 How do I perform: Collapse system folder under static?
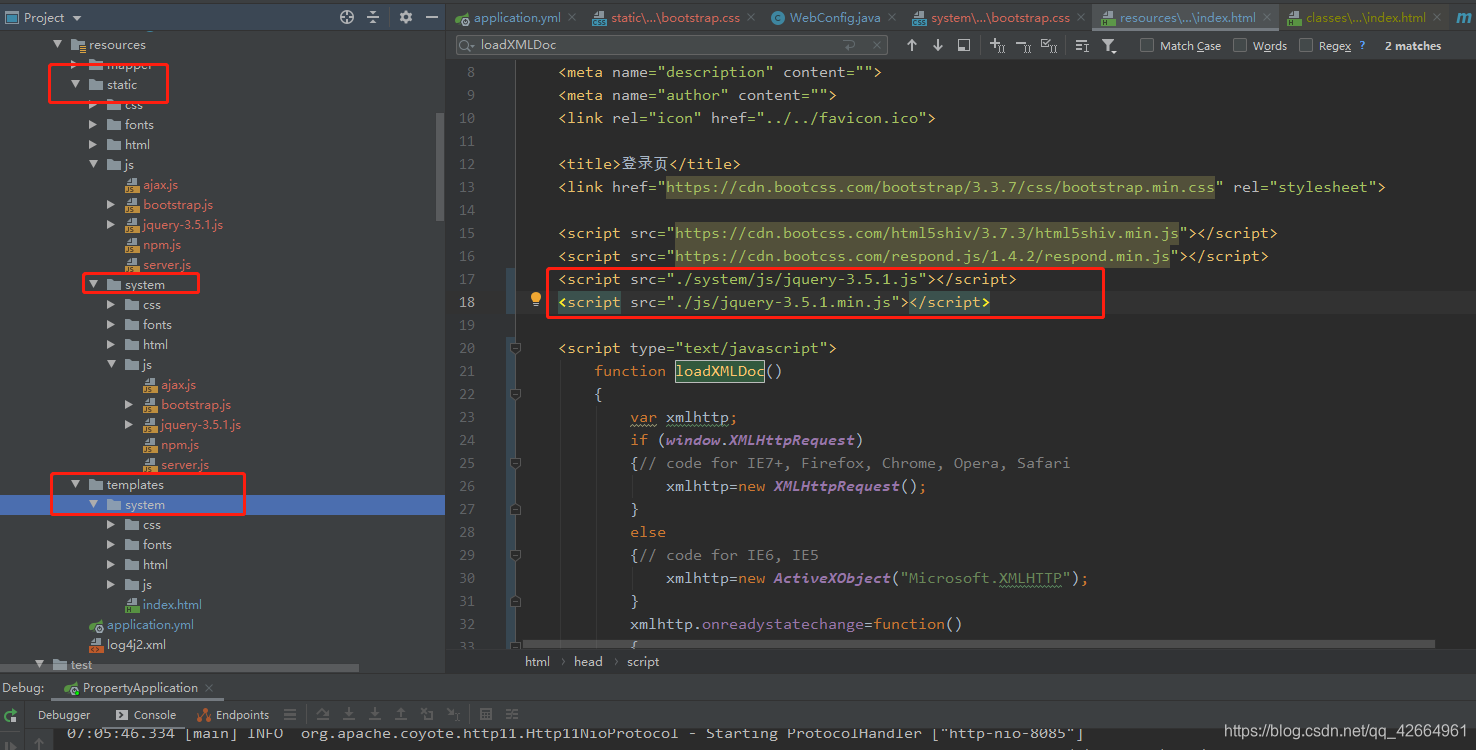[93, 285]
